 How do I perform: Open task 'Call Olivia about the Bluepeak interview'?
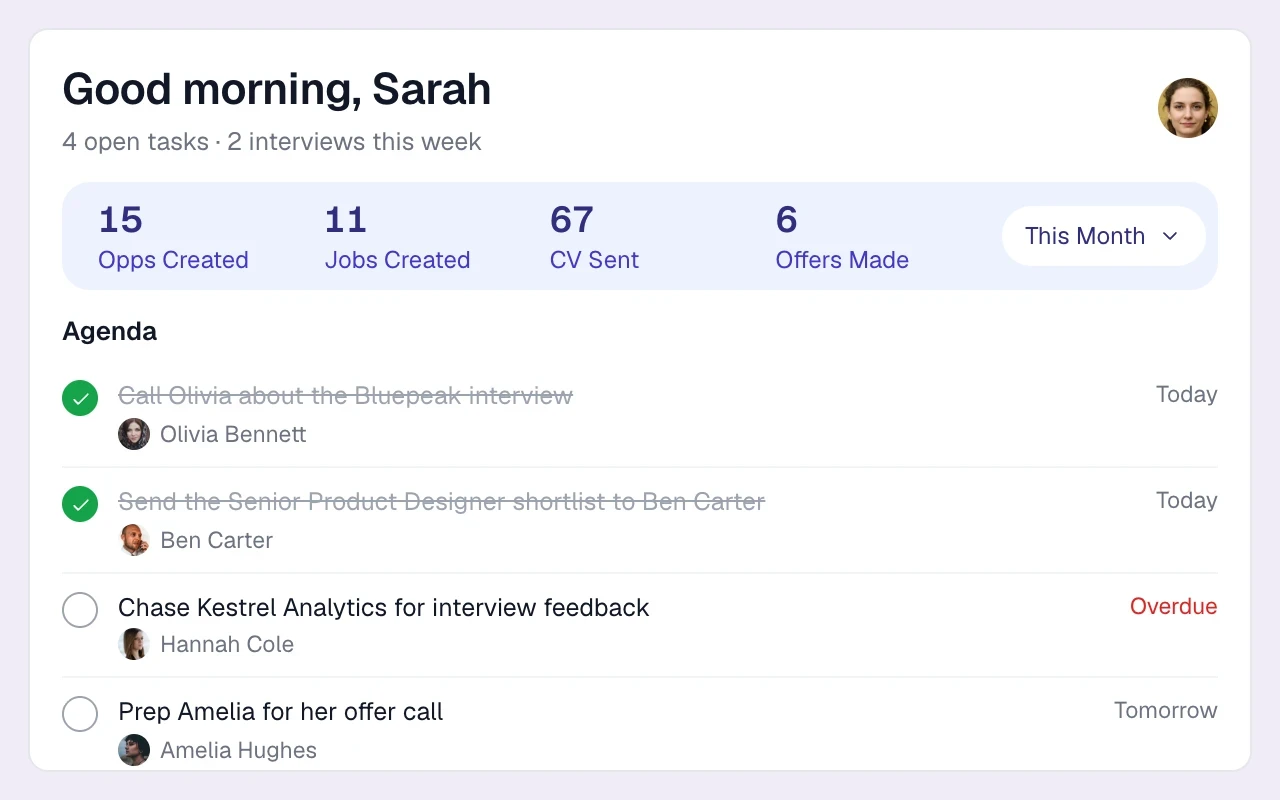(x=345, y=396)
